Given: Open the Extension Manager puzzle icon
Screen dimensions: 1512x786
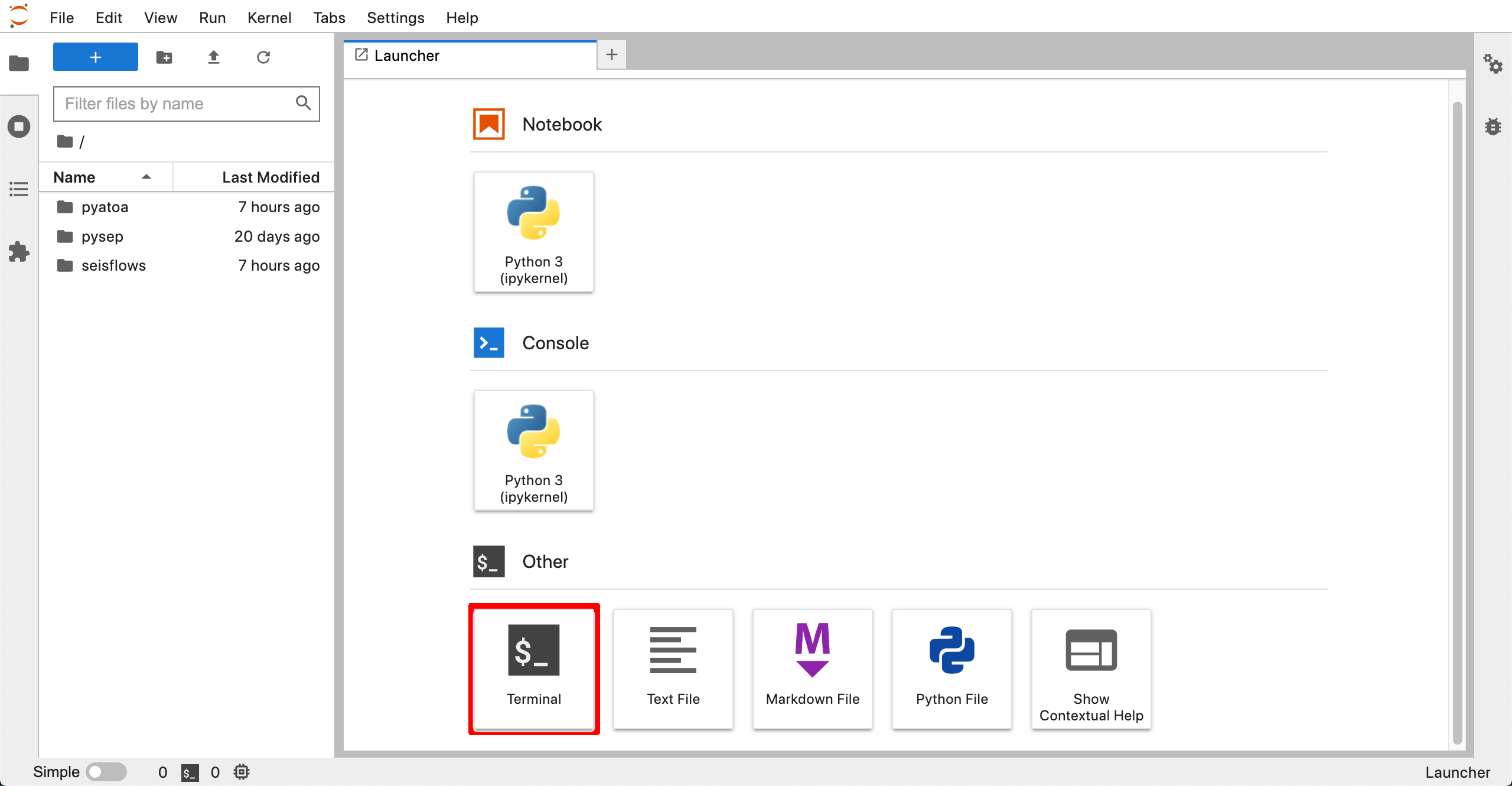Looking at the screenshot, I should tap(19, 252).
